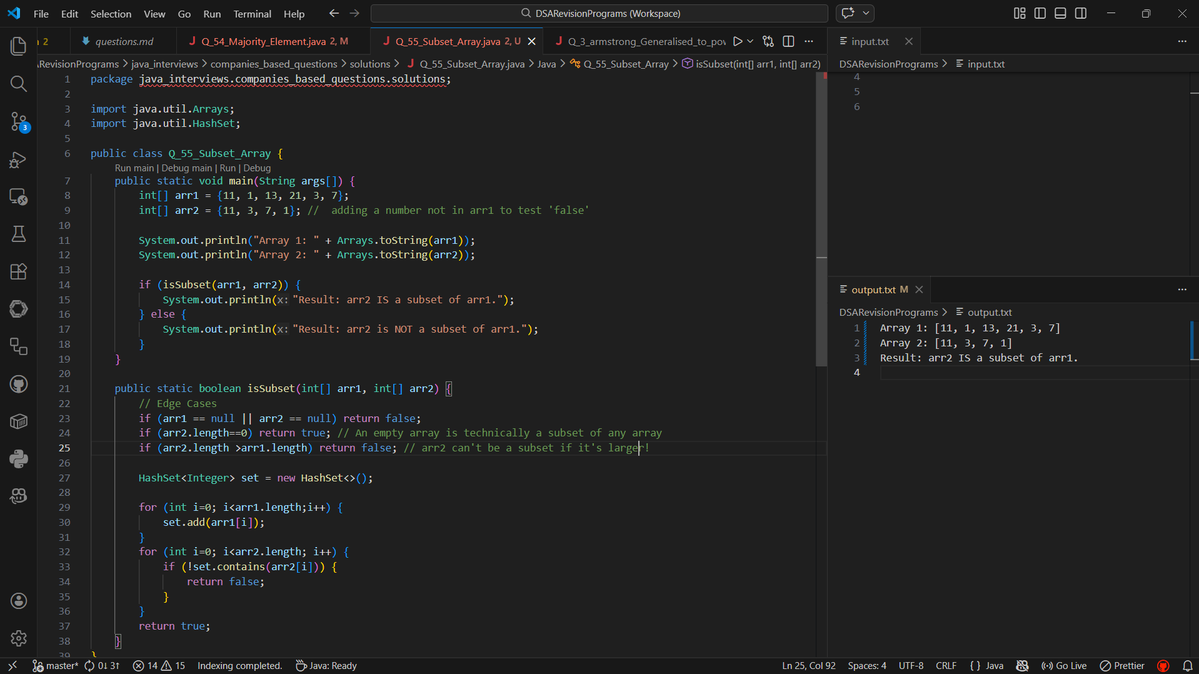Viewport: 1199px width, 674px height.
Task: Toggle bottom panel visibility
Action: pos(1060,13)
